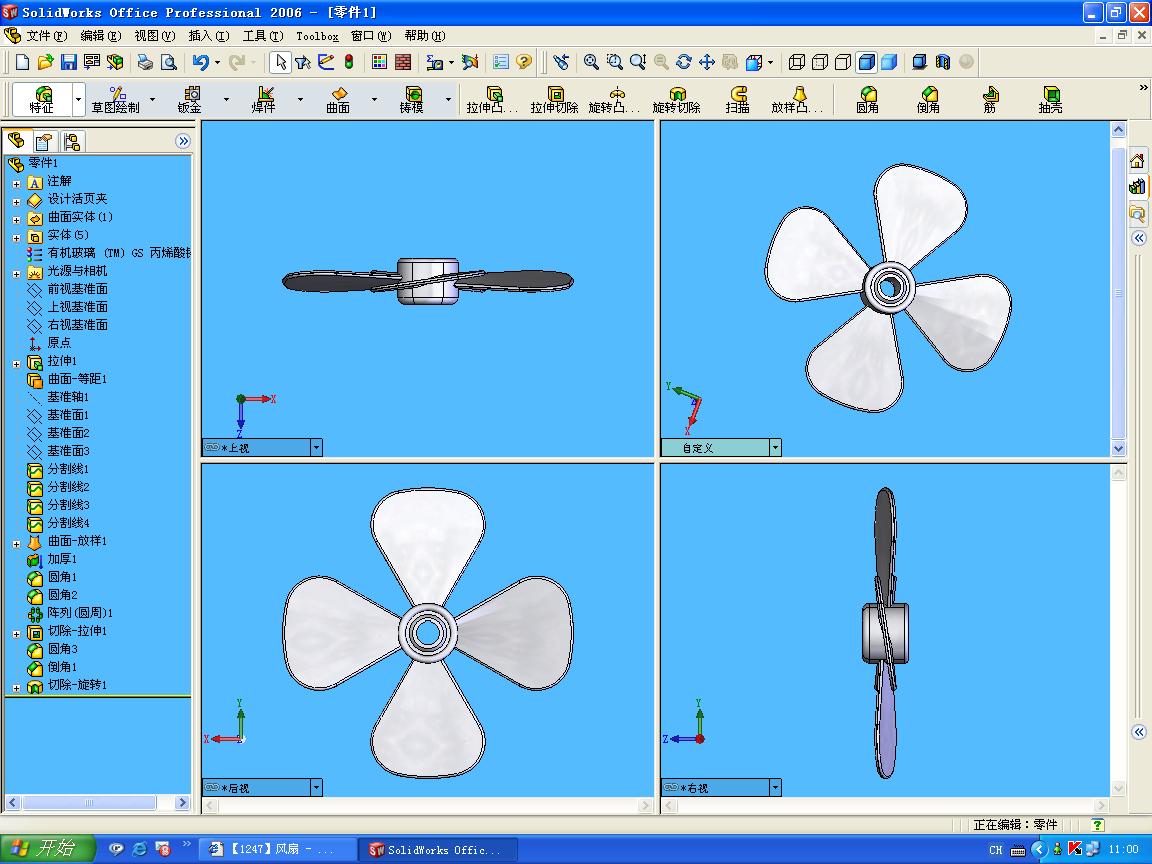Open the Surfaces (曲面) toolbar dropdown arrow
The height and width of the screenshot is (864, 1152).
pos(374,99)
